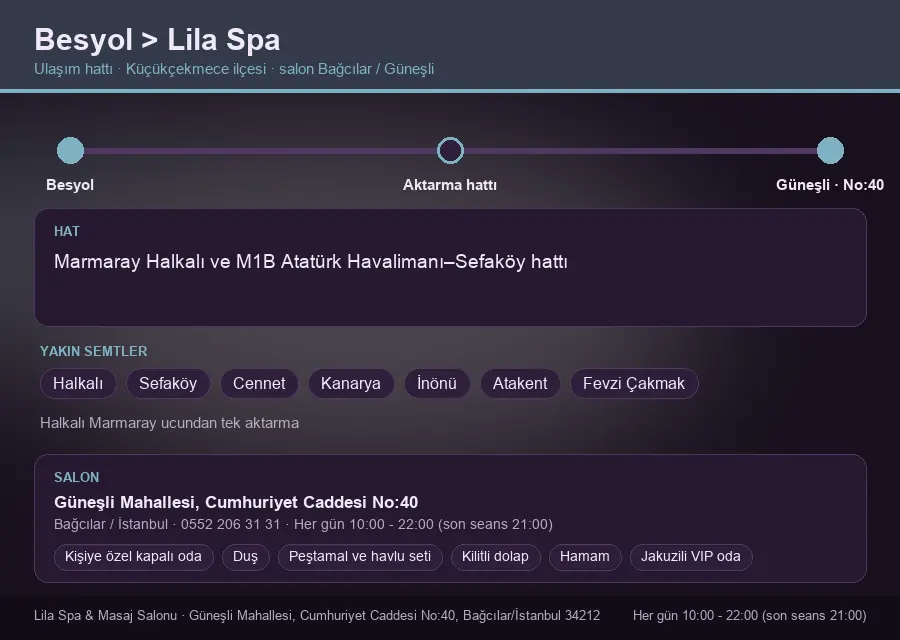Screen dimensions: 900x640
Task: Click the Besyol > Lila Spa title
Action: (157, 40)
